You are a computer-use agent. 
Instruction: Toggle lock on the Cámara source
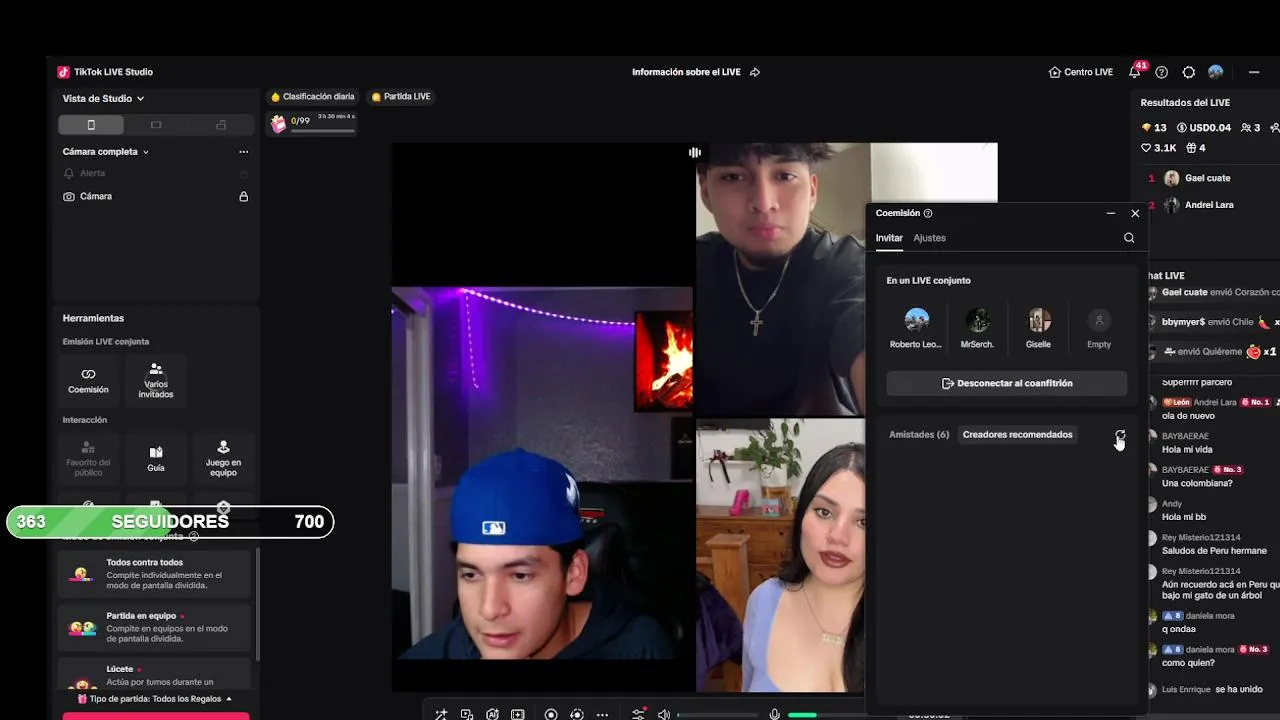pos(243,197)
